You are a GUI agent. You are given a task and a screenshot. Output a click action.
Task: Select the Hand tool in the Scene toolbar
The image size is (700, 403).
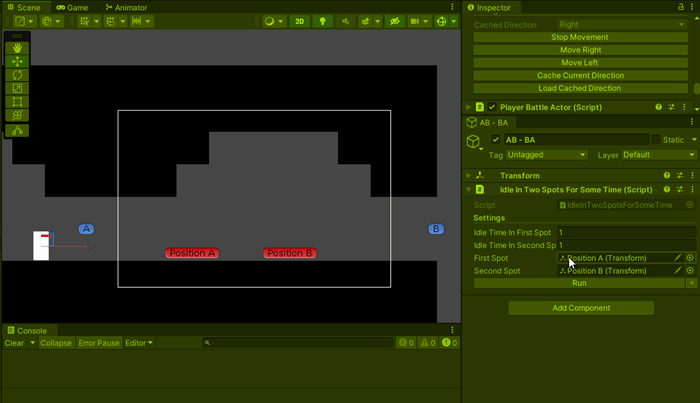click(17, 48)
